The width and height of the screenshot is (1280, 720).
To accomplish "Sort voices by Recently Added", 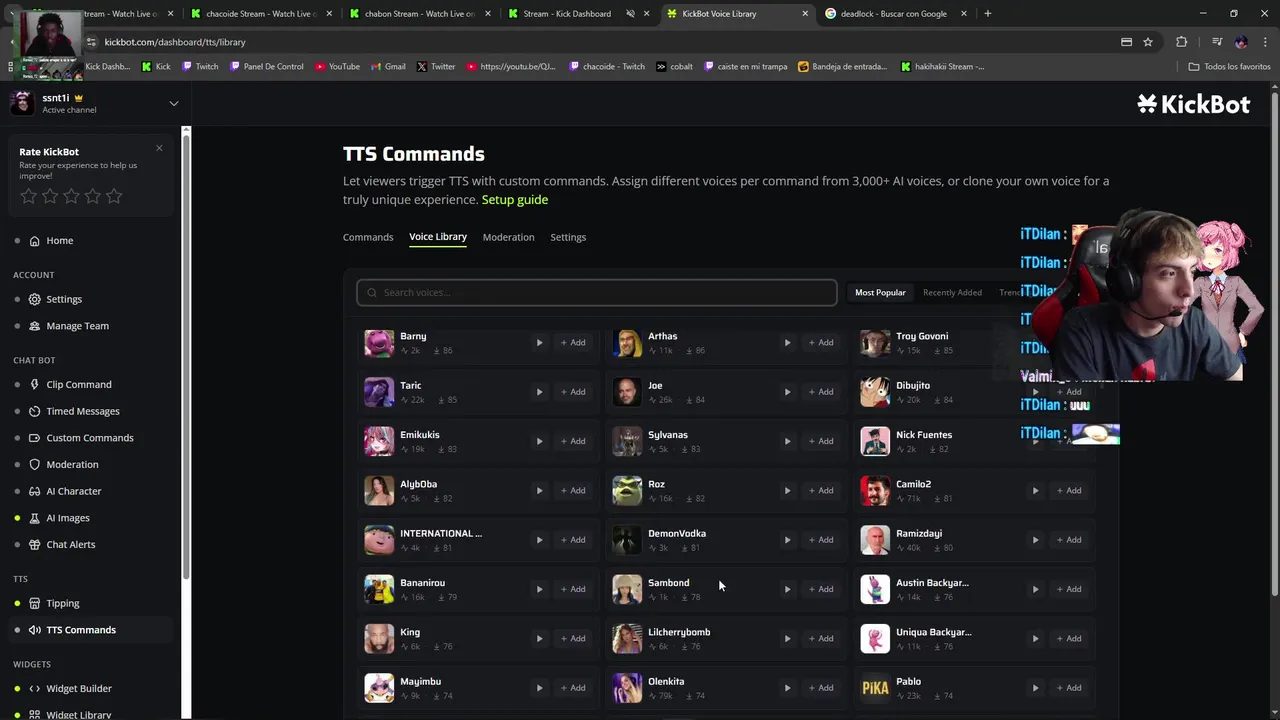I will 952,293.
